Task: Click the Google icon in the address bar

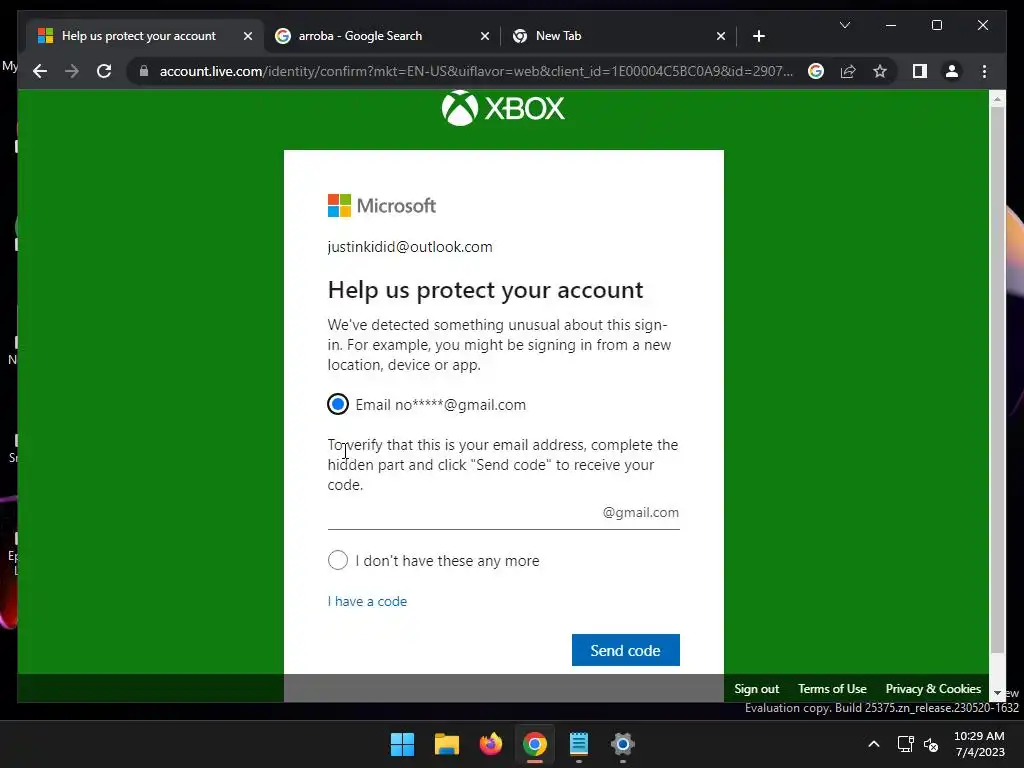Action: pos(816,71)
